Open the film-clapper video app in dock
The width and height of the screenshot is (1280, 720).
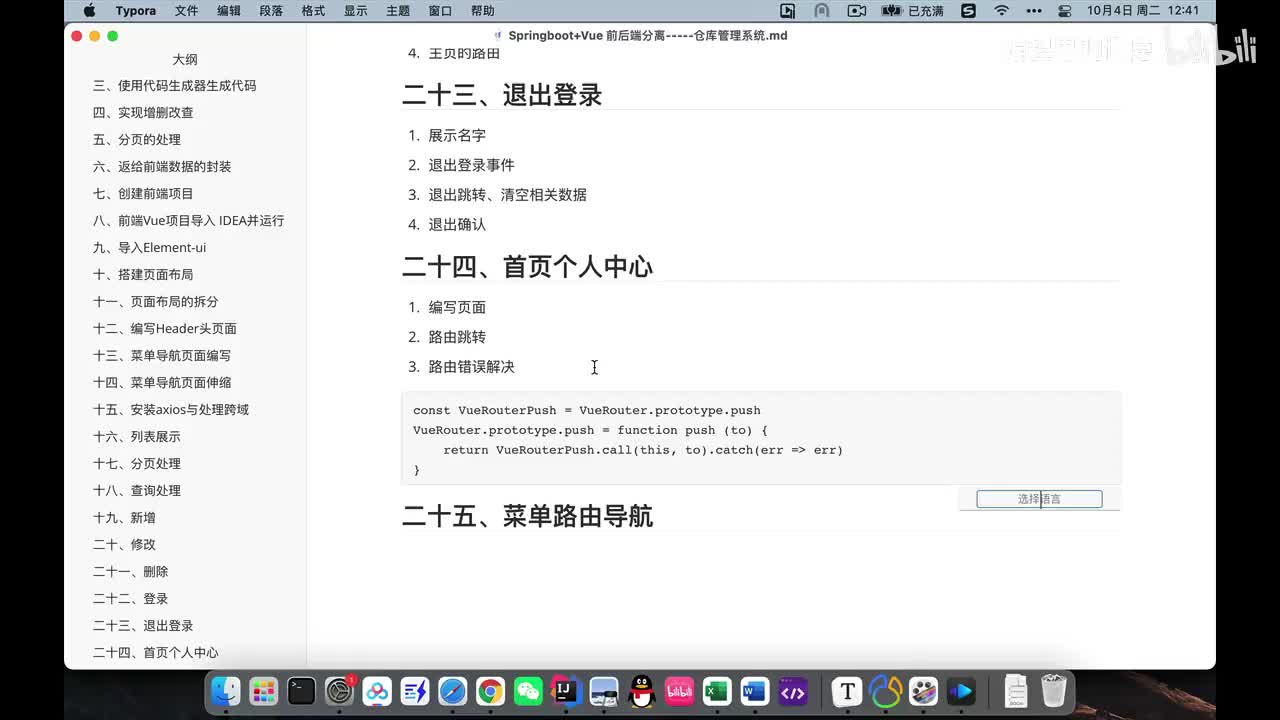(x=924, y=691)
